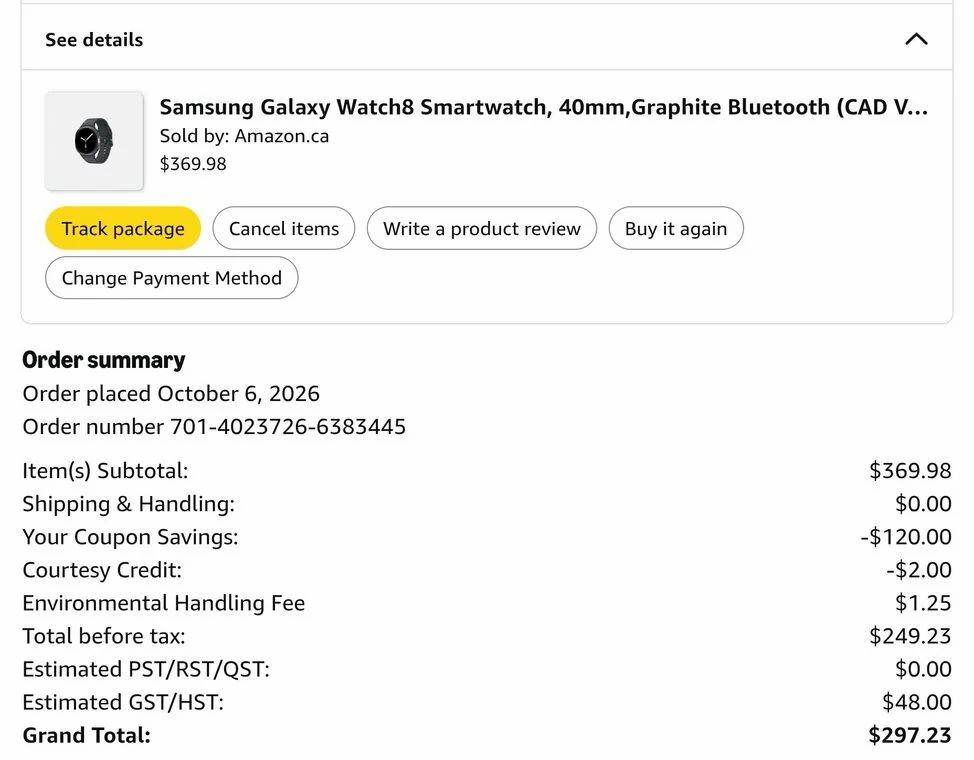Image resolution: width=974 pixels, height=760 pixels.
Task: Select the Grand Total $297.23 amount
Action: (x=909, y=735)
